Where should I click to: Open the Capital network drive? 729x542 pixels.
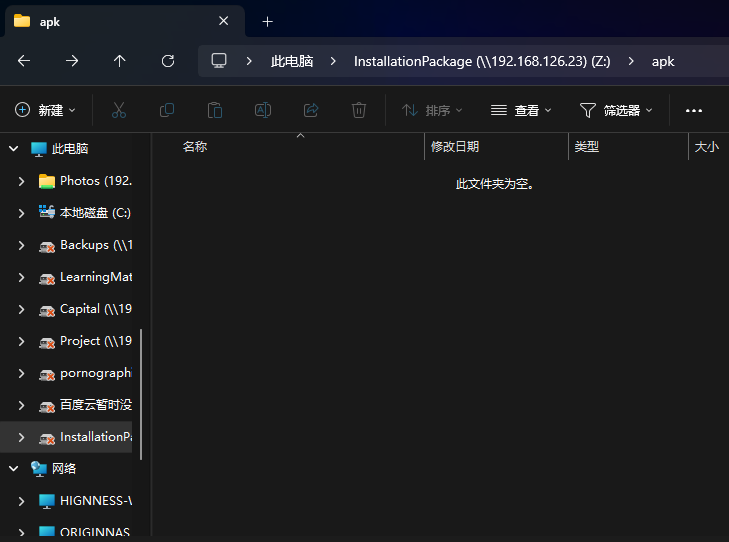(96, 309)
